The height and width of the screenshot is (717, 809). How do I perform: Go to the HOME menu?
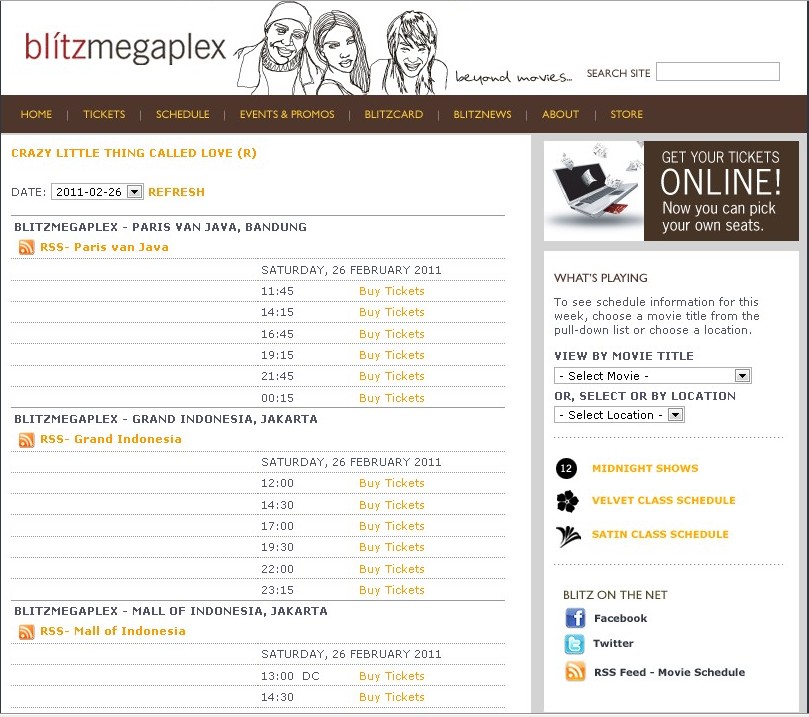[36, 115]
